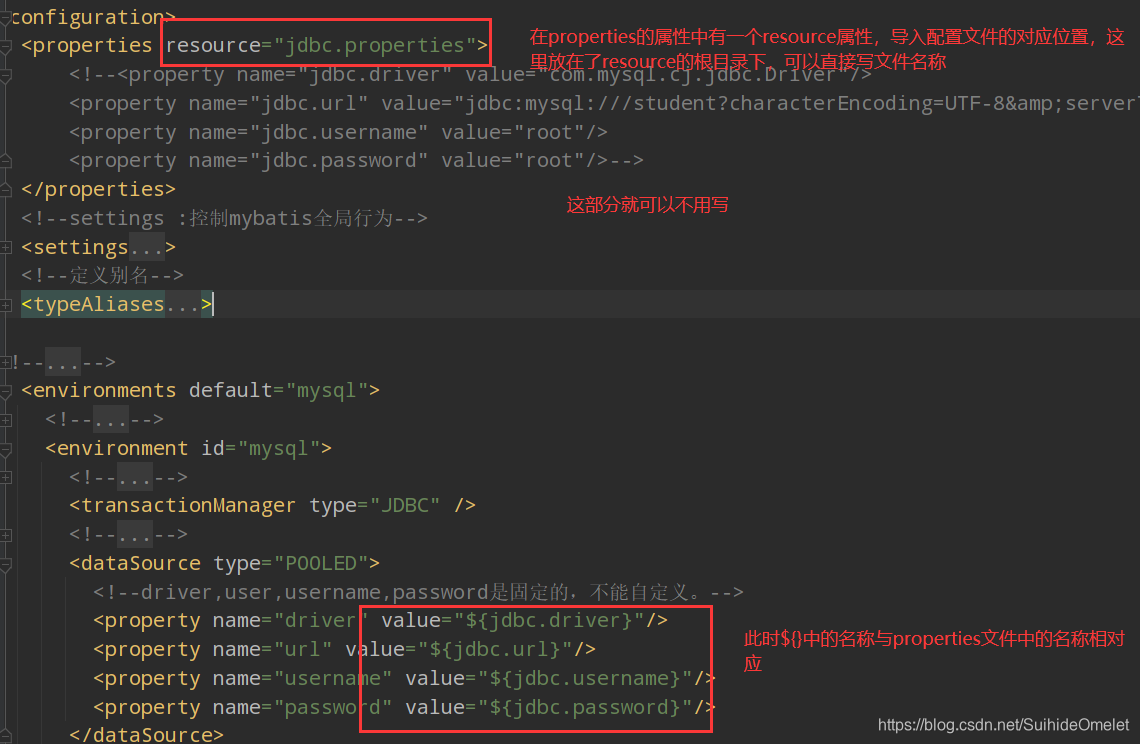Screen dimensions: 1140x744
Task: Collapse the <dataSource type="POOLED"> block in gutter
Action: (6, 565)
